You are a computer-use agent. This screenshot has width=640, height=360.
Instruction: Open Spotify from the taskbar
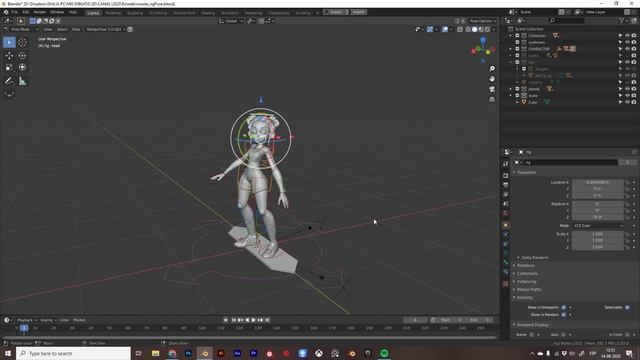pos(384,353)
